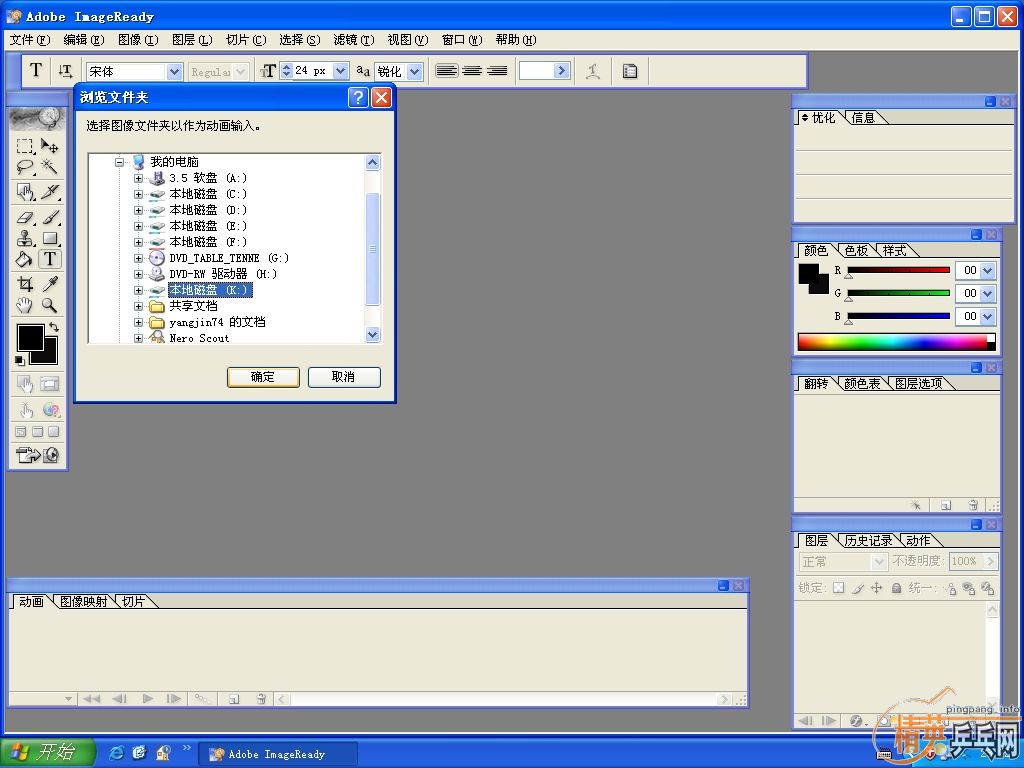The width and height of the screenshot is (1024, 768).
Task: Select the Image Map tool
Action: [x=25, y=192]
